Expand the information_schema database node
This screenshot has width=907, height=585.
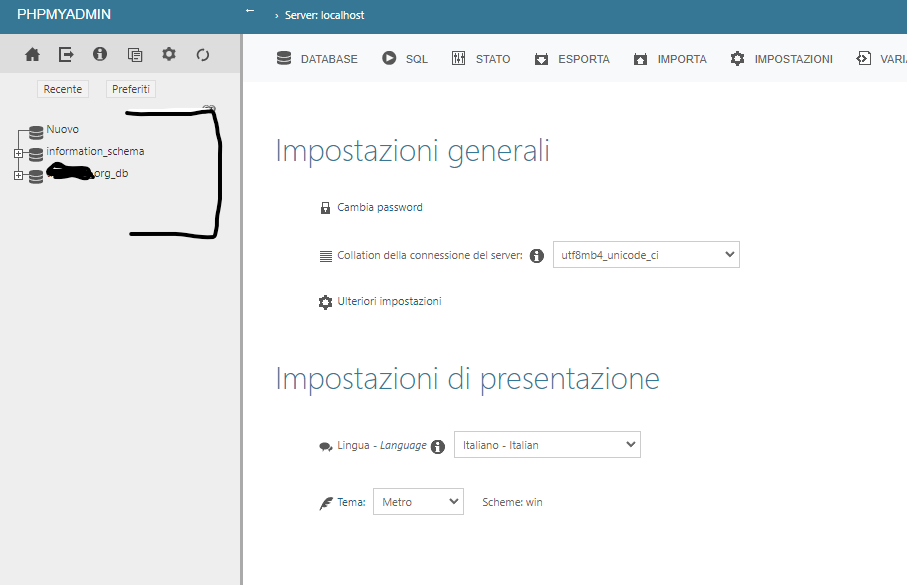18,153
